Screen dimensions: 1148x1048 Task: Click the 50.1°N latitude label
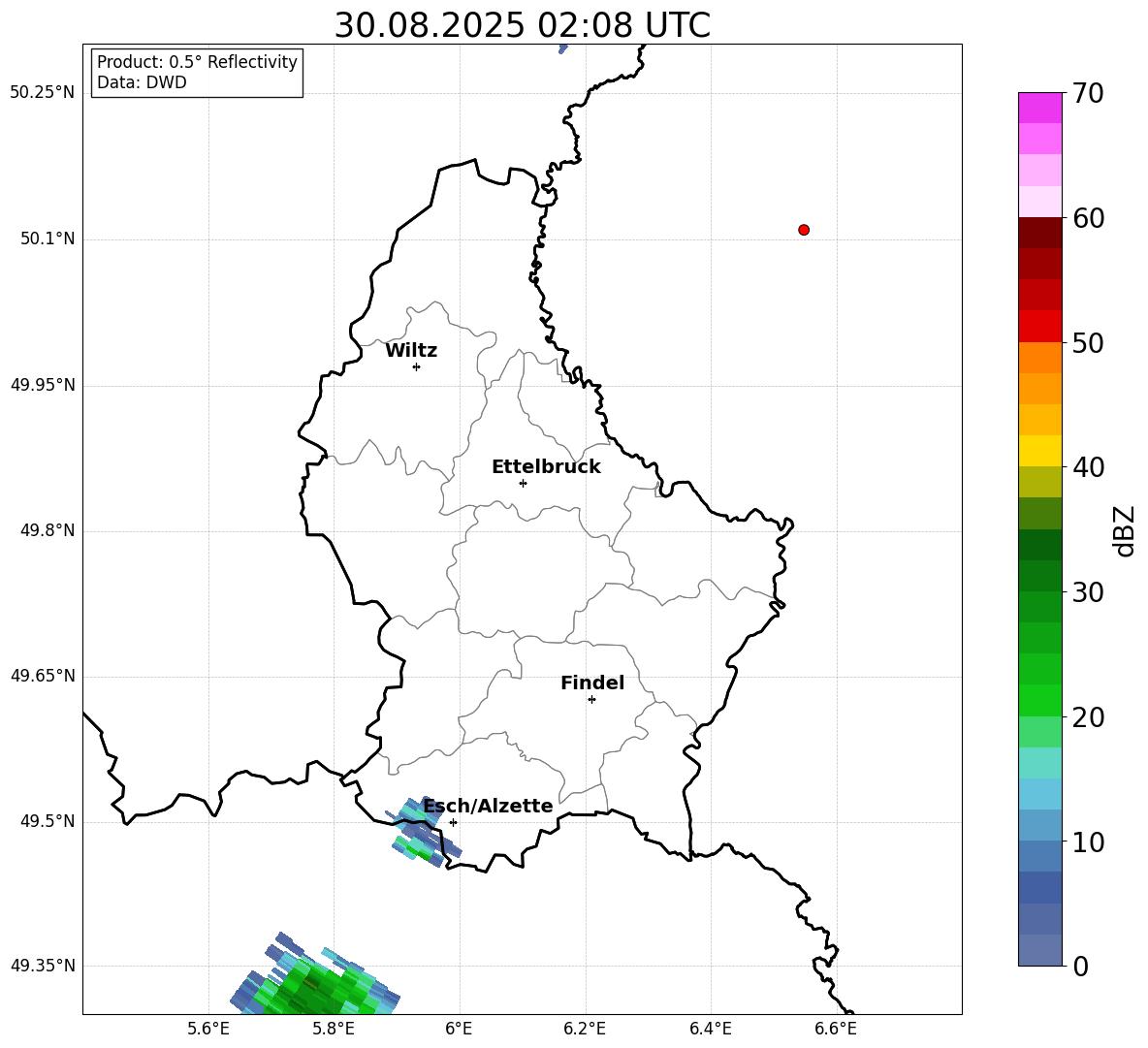[48, 238]
